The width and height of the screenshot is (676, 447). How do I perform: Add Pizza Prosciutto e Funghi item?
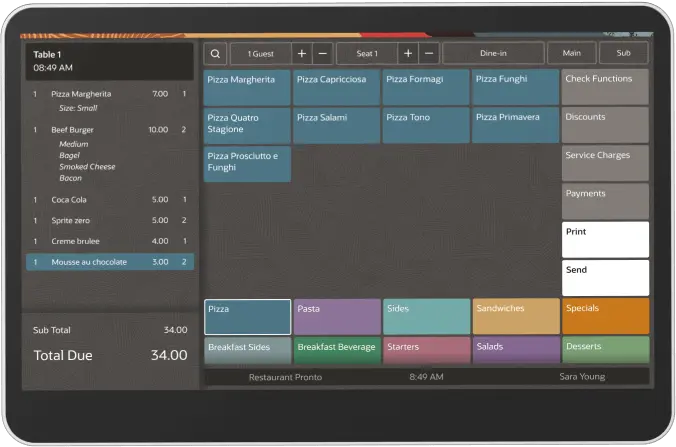(x=247, y=164)
